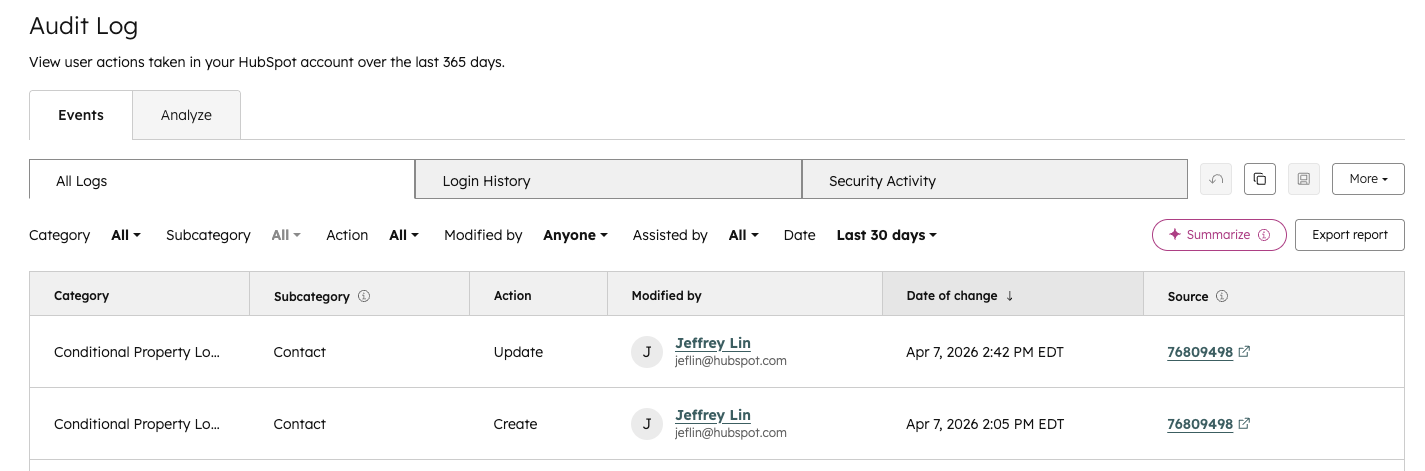The image size is (1425, 471).
Task: Open Jeffrey Lin link in Update row
Action: (x=713, y=343)
